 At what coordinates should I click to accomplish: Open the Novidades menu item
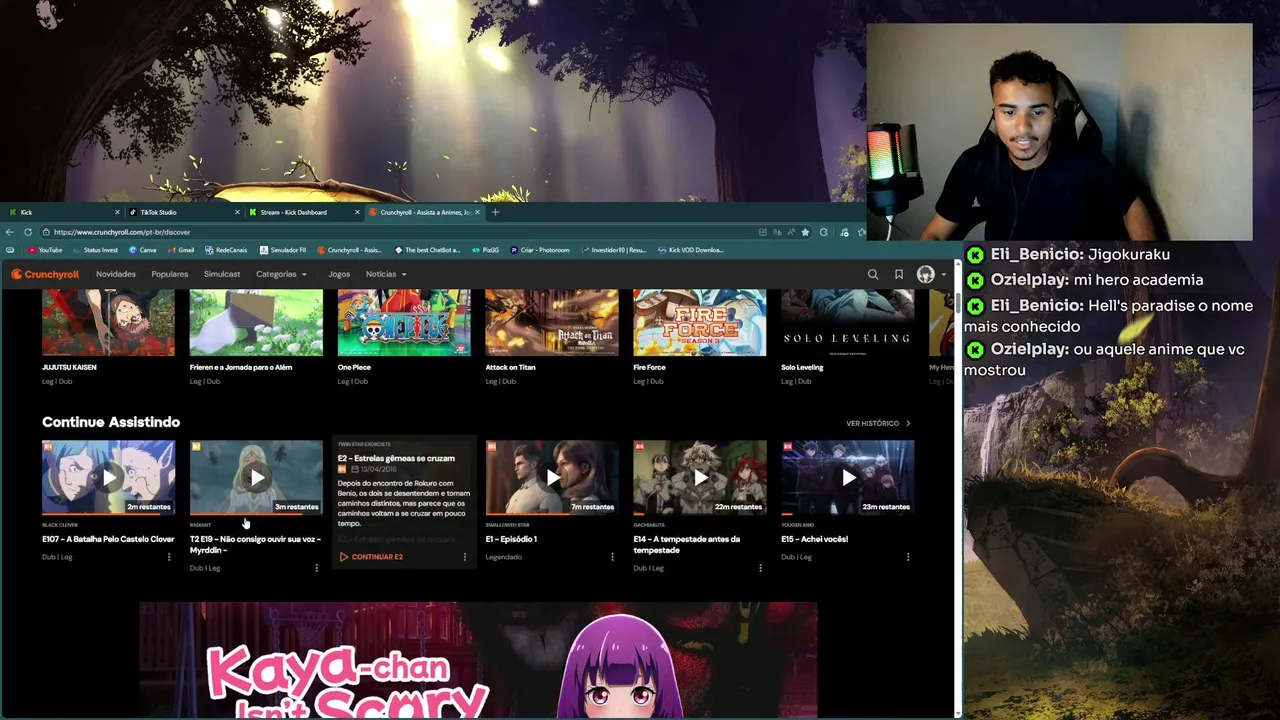116,274
